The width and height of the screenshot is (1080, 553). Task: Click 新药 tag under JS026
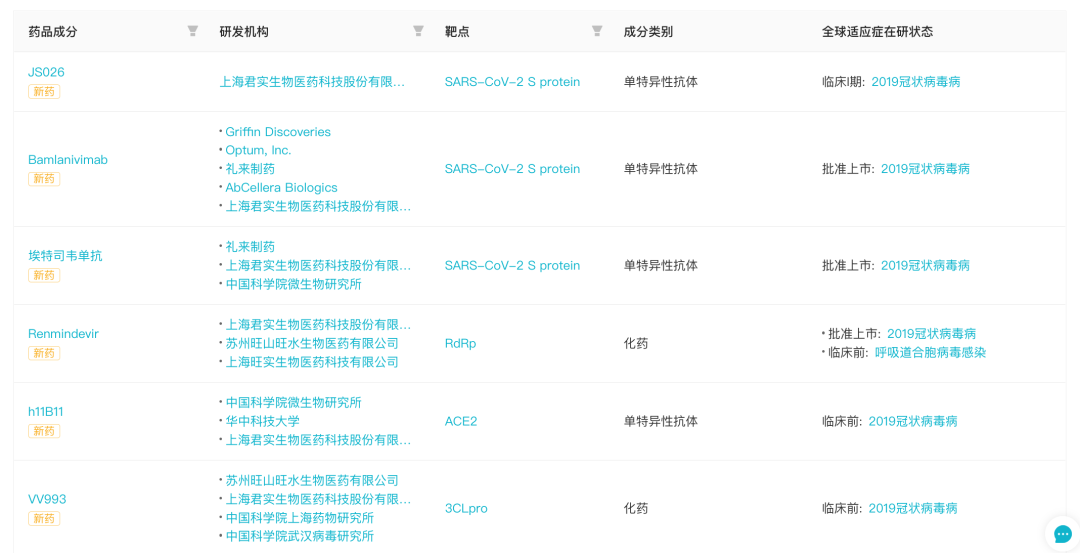click(x=44, y=91)
